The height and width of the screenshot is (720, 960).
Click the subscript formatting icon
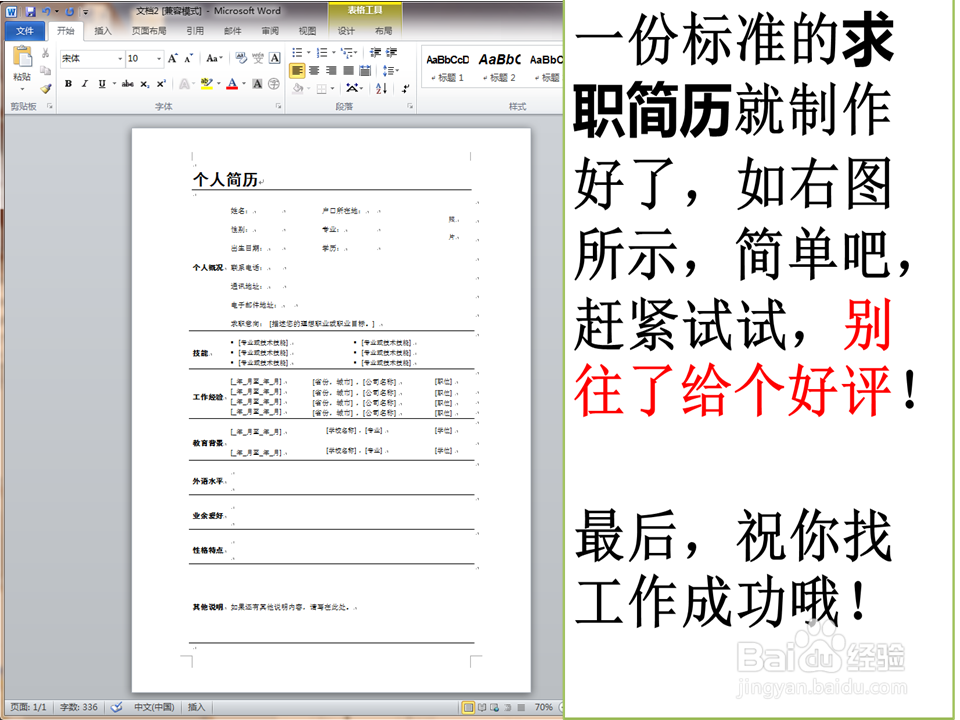click(x=144, y=83)
